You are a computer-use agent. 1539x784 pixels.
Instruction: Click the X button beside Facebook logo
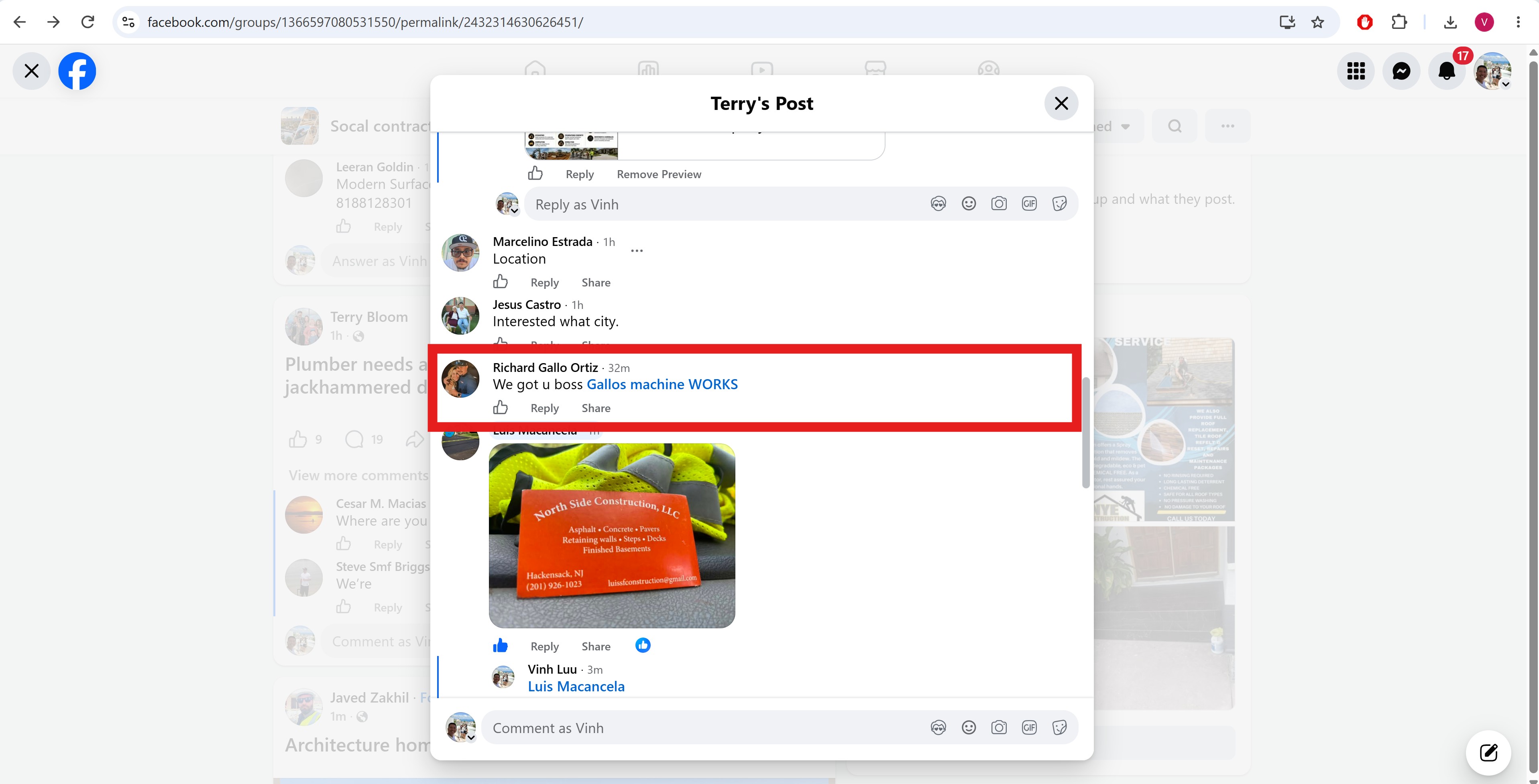32,71
